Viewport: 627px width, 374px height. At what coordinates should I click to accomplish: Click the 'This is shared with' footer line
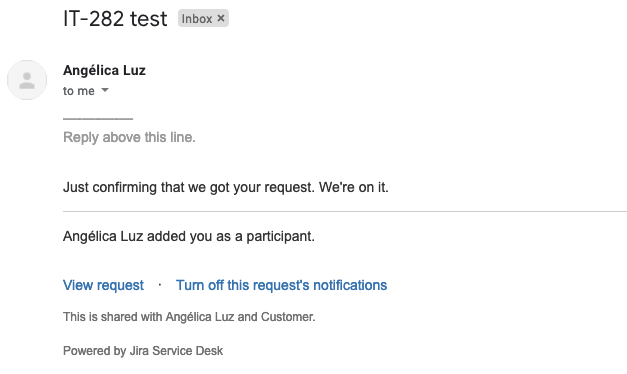(189, 317)
